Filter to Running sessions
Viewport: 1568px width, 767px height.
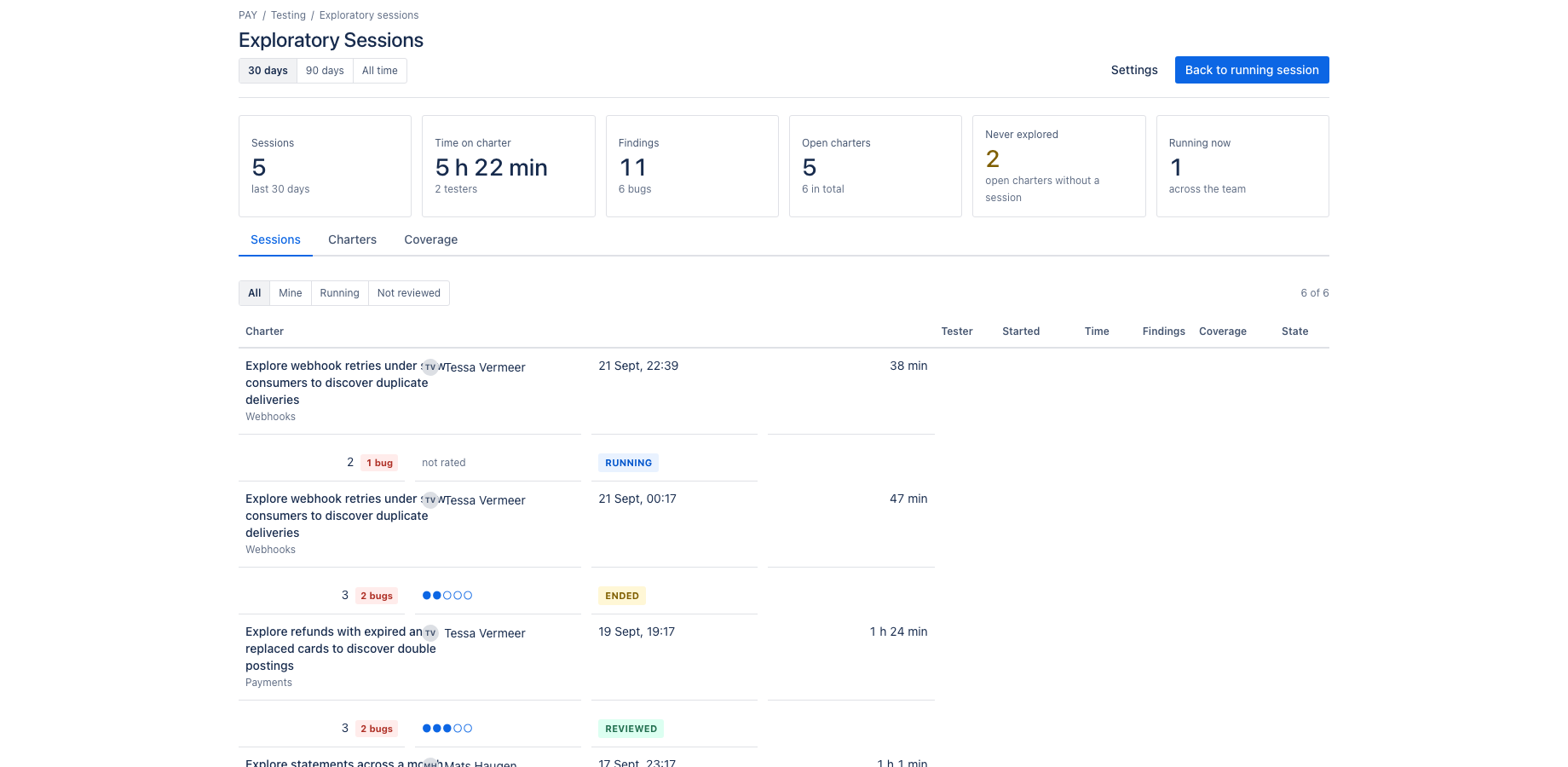pos(340,293)
